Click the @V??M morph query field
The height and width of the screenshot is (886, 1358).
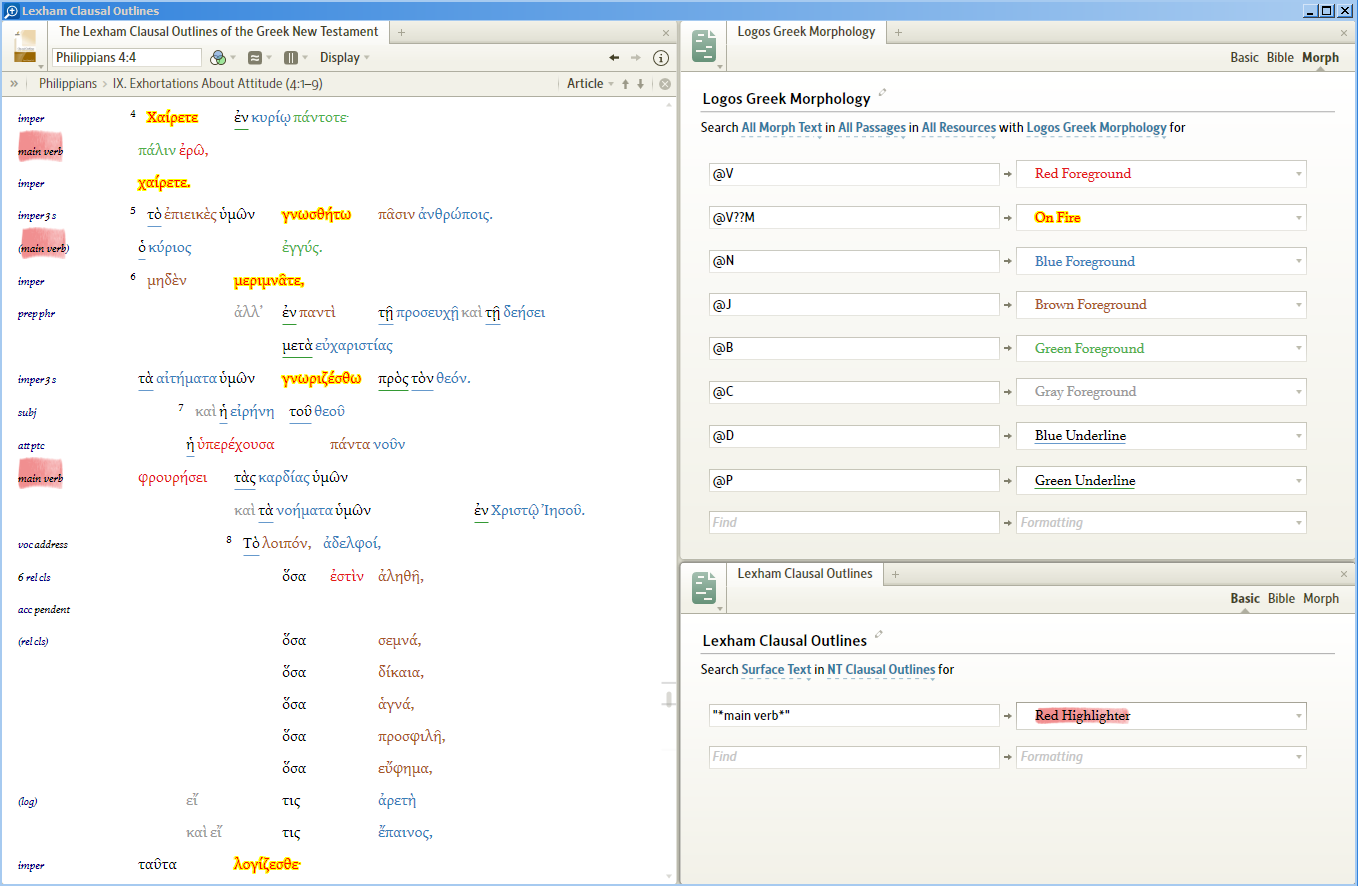click(x=854, y=218)
